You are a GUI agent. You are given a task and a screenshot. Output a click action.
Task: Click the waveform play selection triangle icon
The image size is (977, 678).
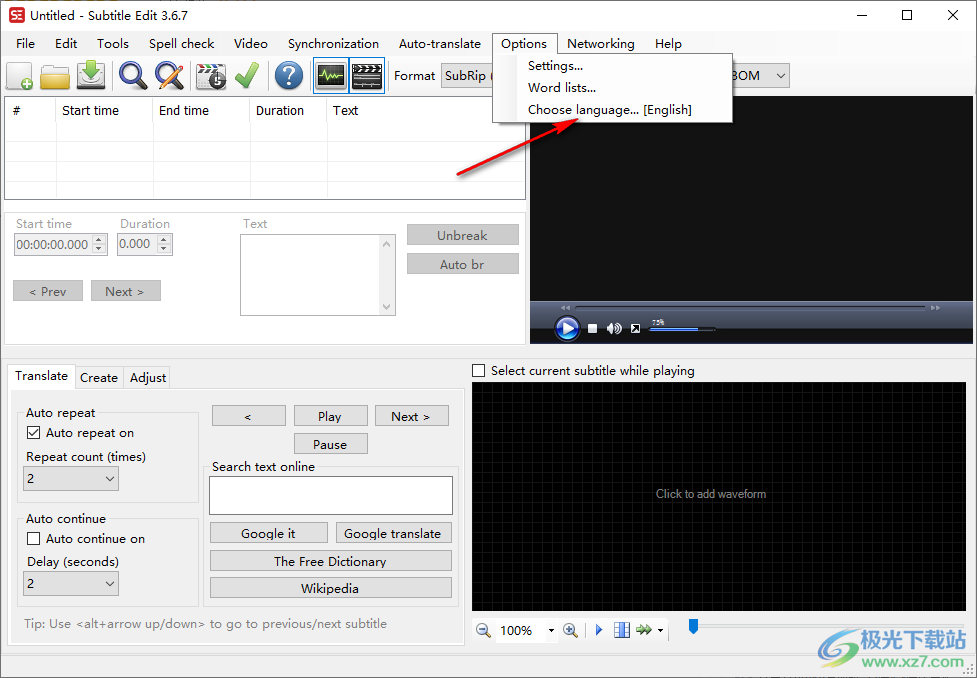point(599,630)
